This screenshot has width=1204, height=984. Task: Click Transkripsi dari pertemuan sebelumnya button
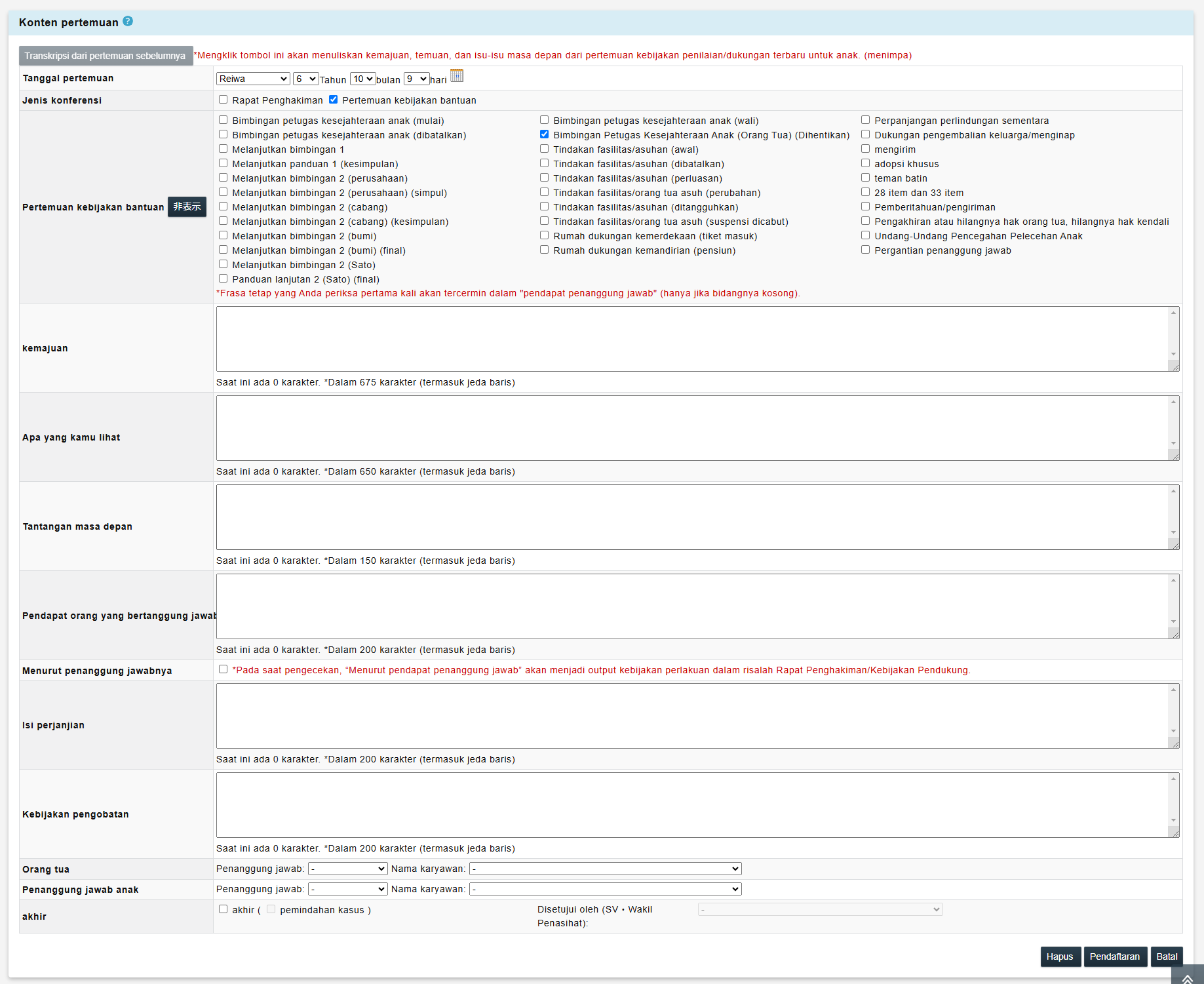[106, 56]
